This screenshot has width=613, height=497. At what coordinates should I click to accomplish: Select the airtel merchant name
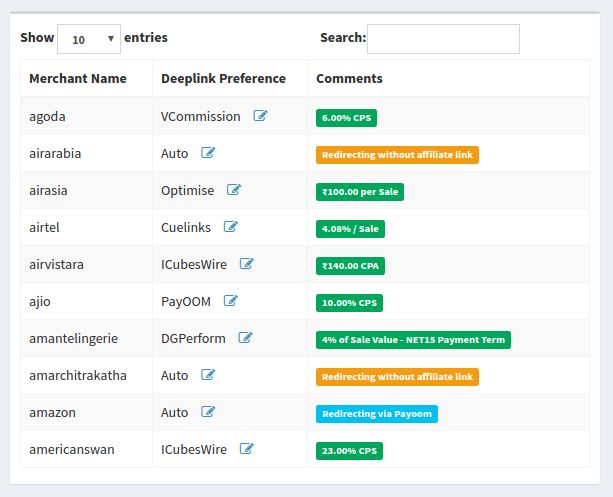click(x=44, y=227)
